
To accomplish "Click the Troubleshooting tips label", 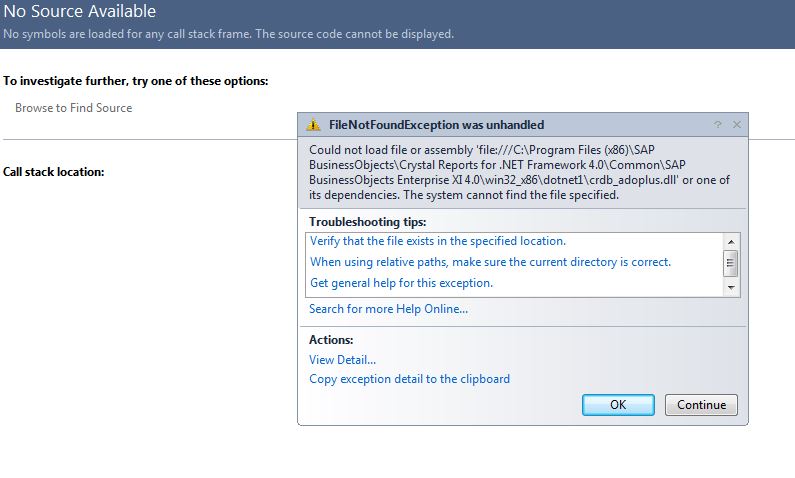I will (367, 221).
